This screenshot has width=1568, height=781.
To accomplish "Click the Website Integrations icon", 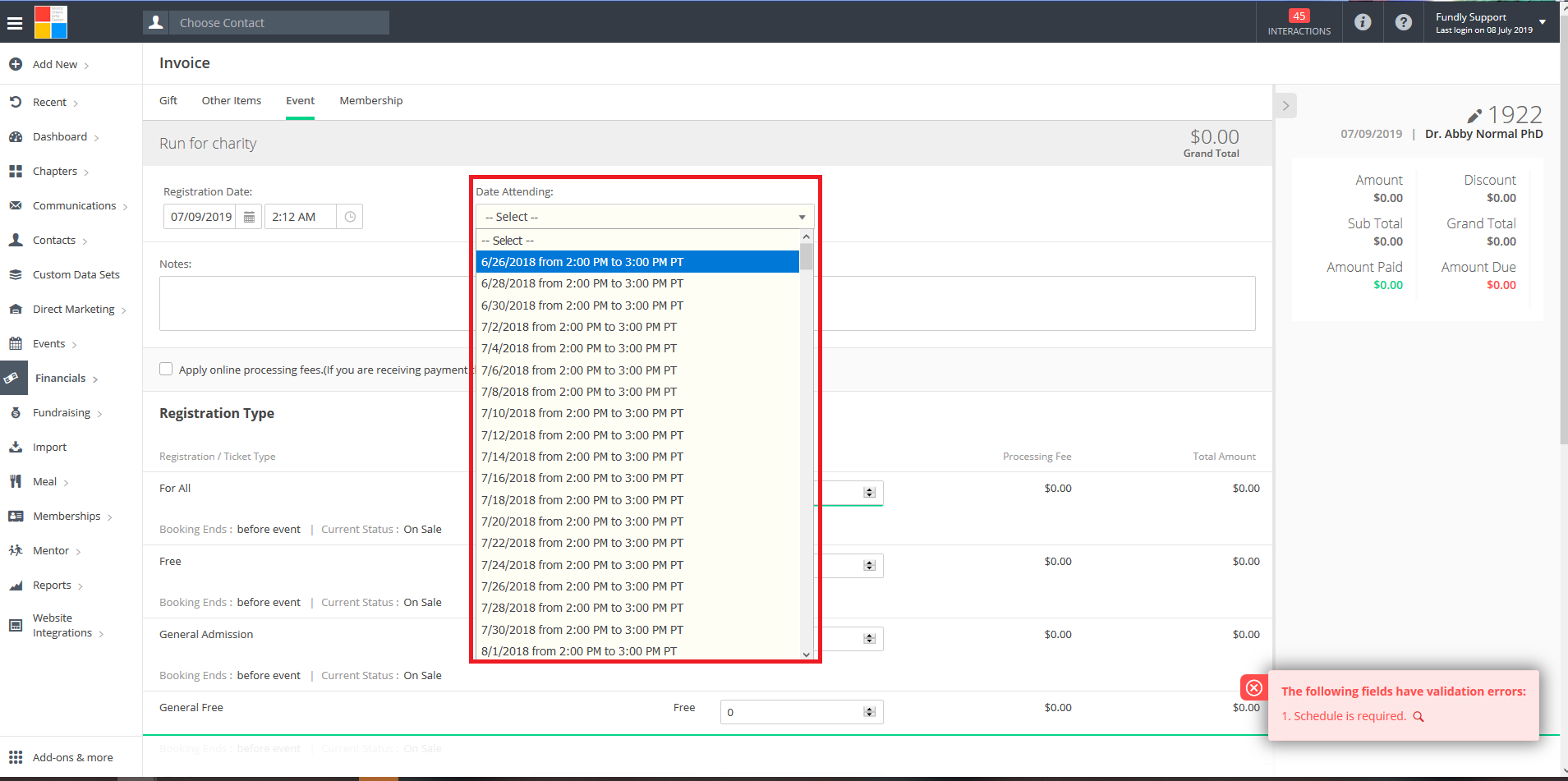I will 16,625.
